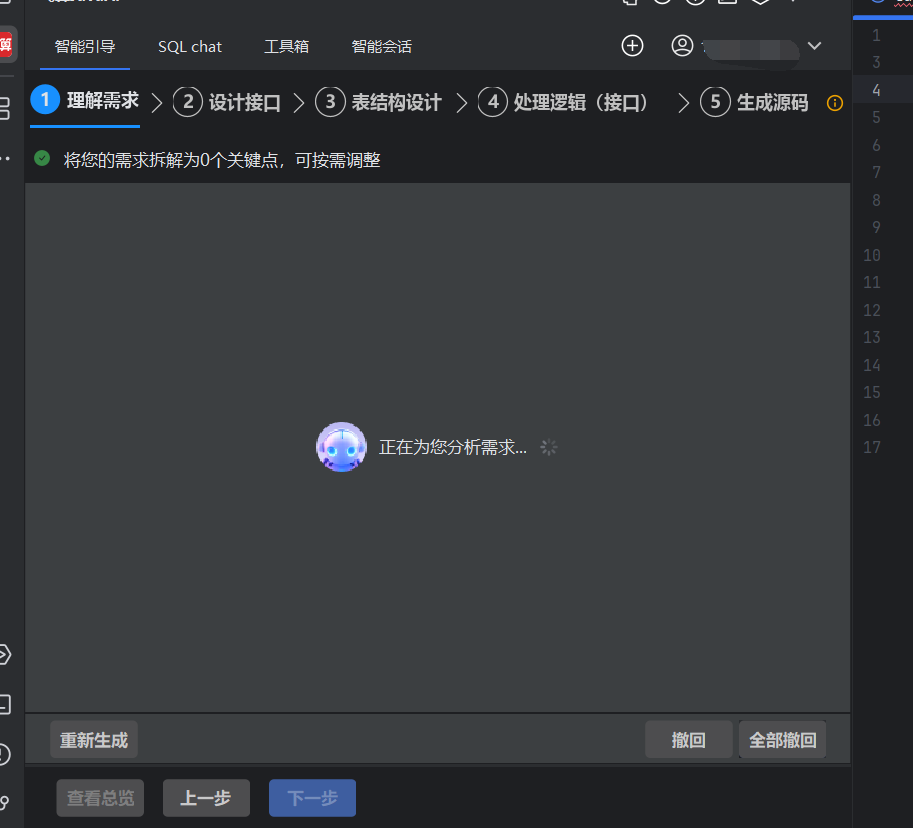Click the robot assistant avatar icon
Image resolution: width=913 pixels, height=828 pixels.
point(341,446)
